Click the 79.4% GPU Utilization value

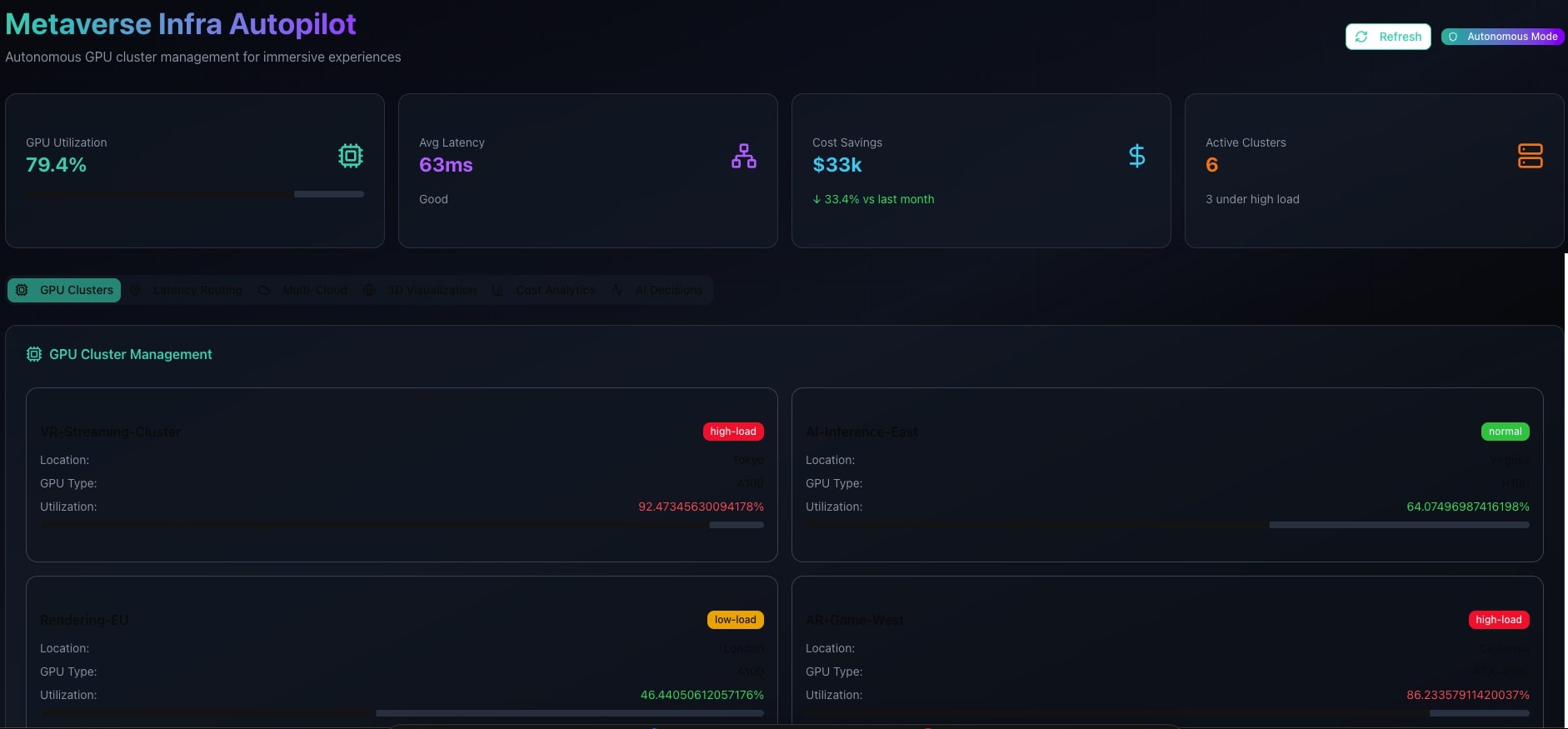(x=56, y=165)
